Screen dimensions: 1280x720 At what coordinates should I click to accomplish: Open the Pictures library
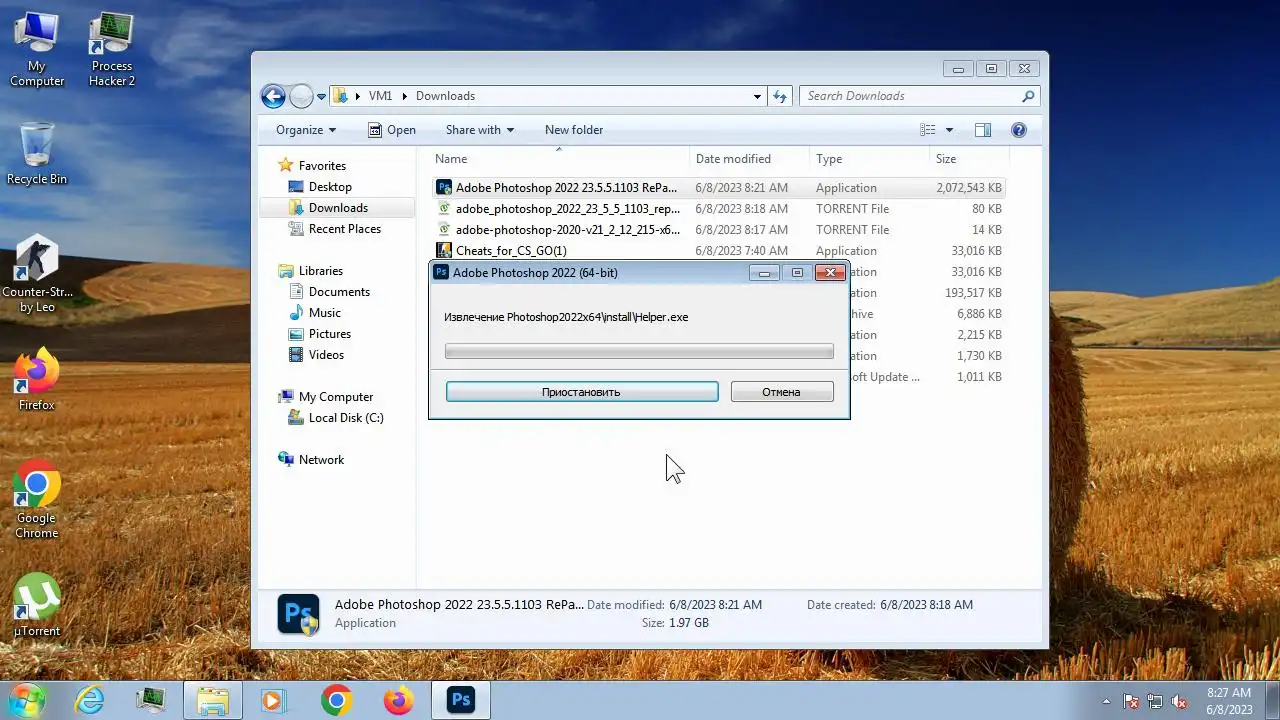330,334
